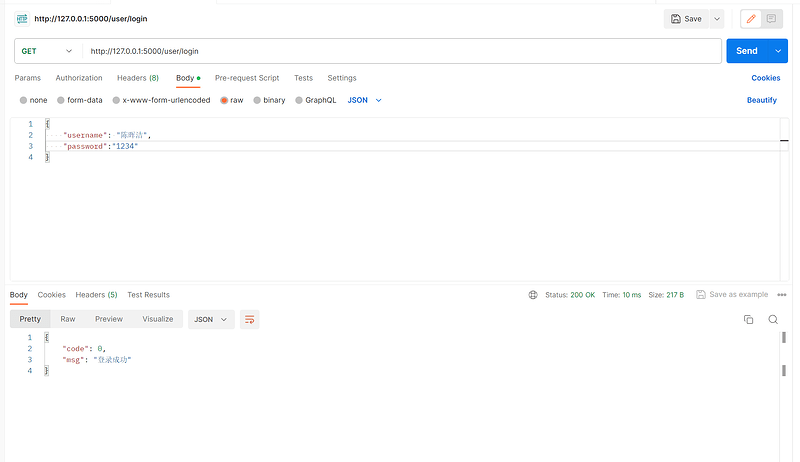
Task: Open the response Headers (5) tab
Action: [96, 295]
